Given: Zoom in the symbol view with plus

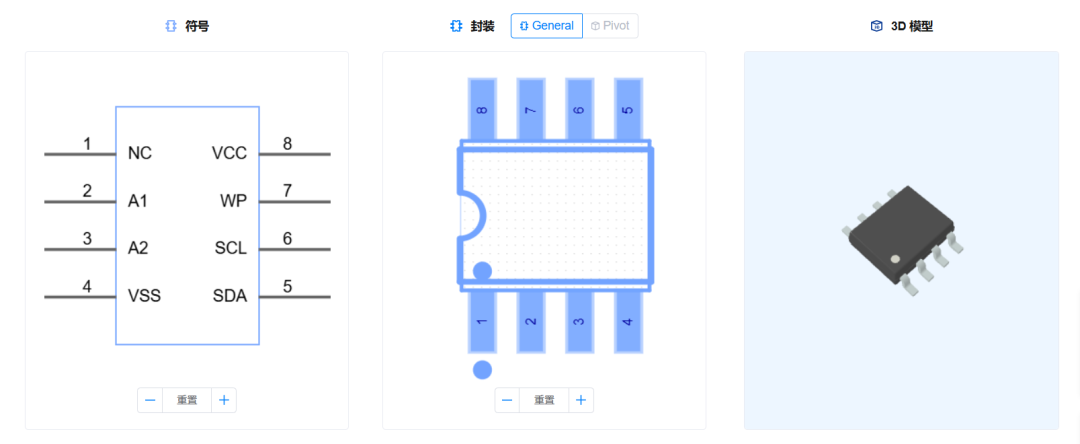Looking at the screenshot, I should pyautogui.click(x=224, y=400).
